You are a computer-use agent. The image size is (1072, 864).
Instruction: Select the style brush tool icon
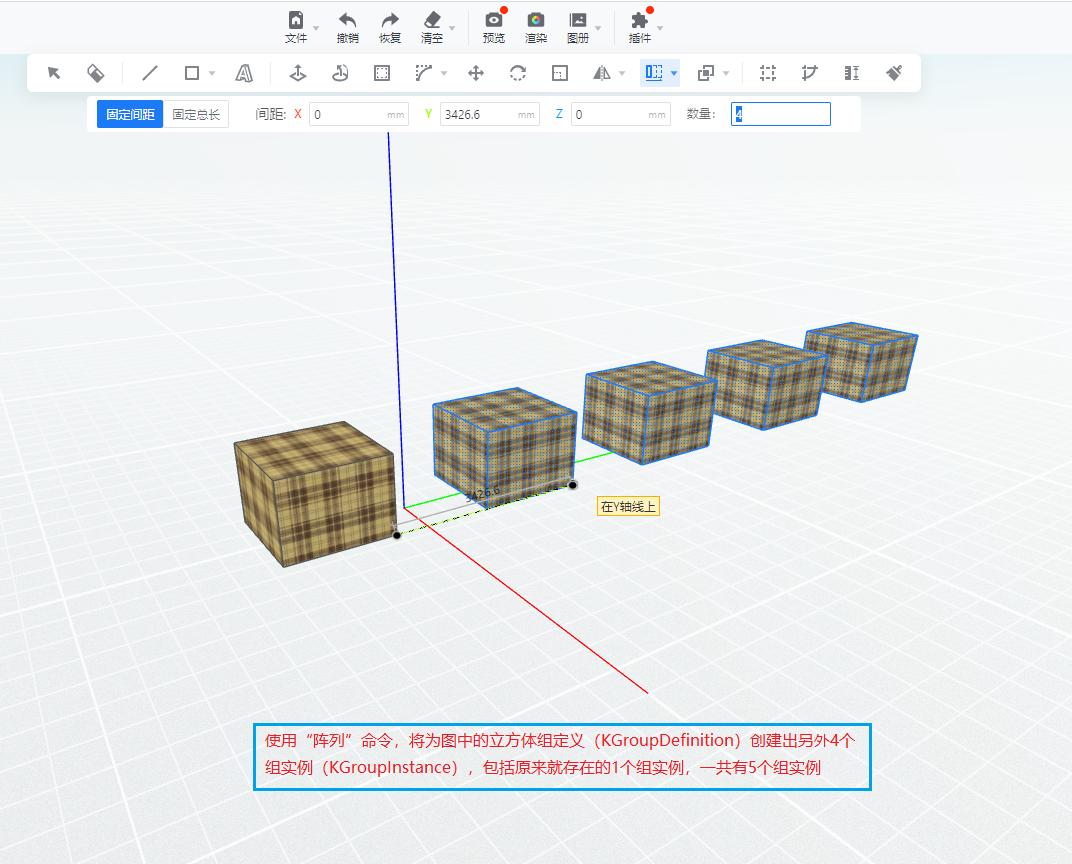(x=894, y=72)
